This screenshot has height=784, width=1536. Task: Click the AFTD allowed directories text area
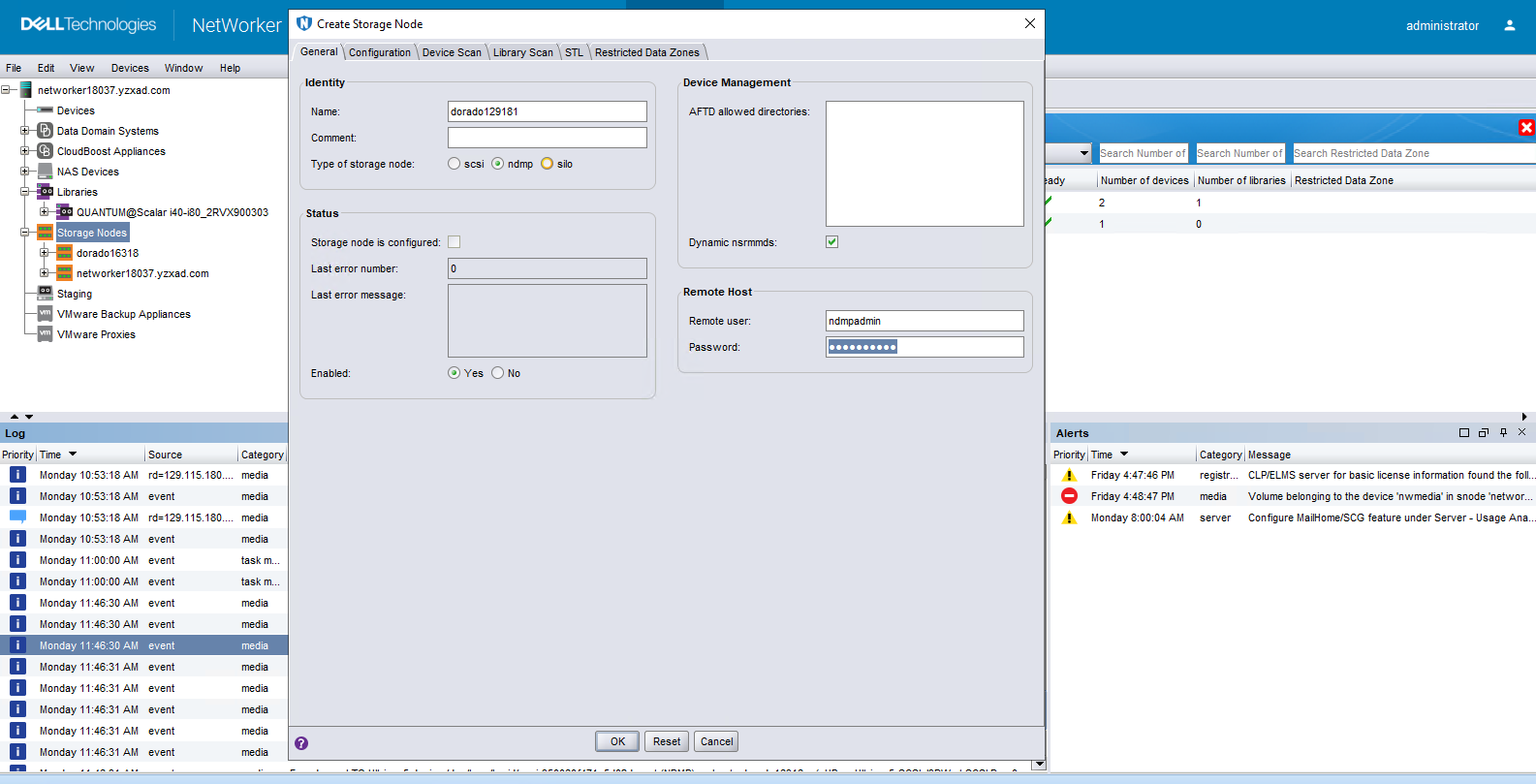(x=925, y=164)
